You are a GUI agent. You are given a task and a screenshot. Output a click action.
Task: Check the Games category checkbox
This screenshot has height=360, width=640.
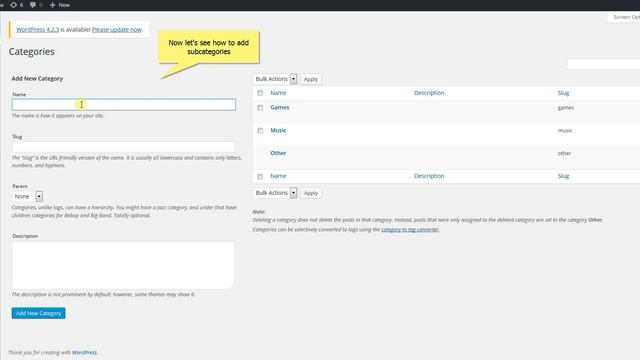click(260, 108)
